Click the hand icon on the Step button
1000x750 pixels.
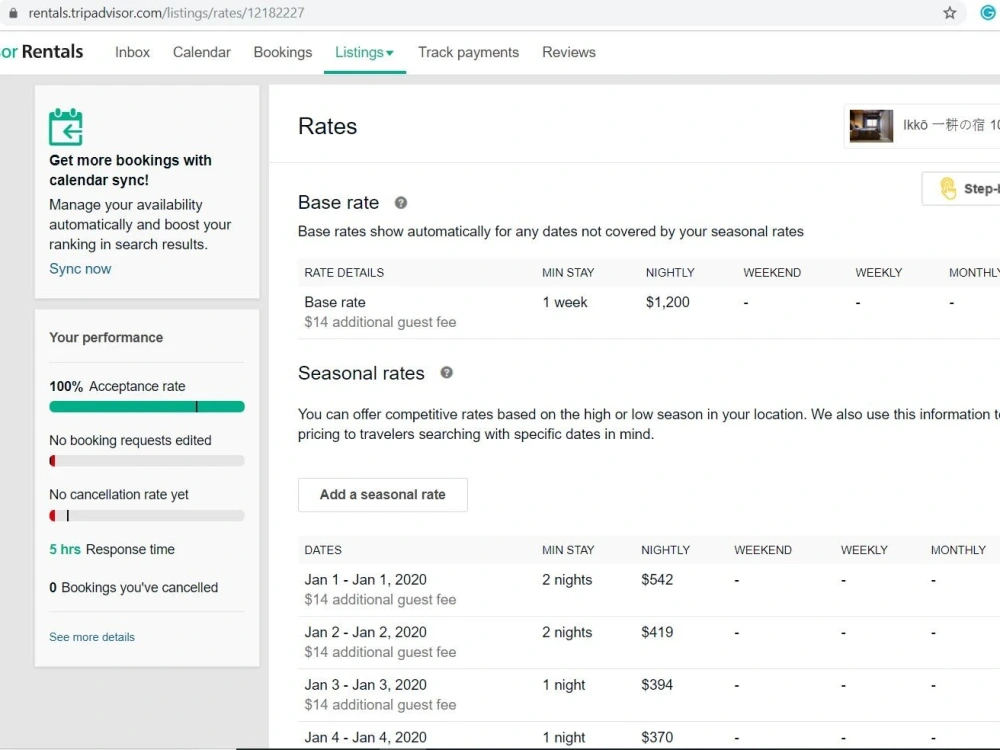click(x=948, y=189)
